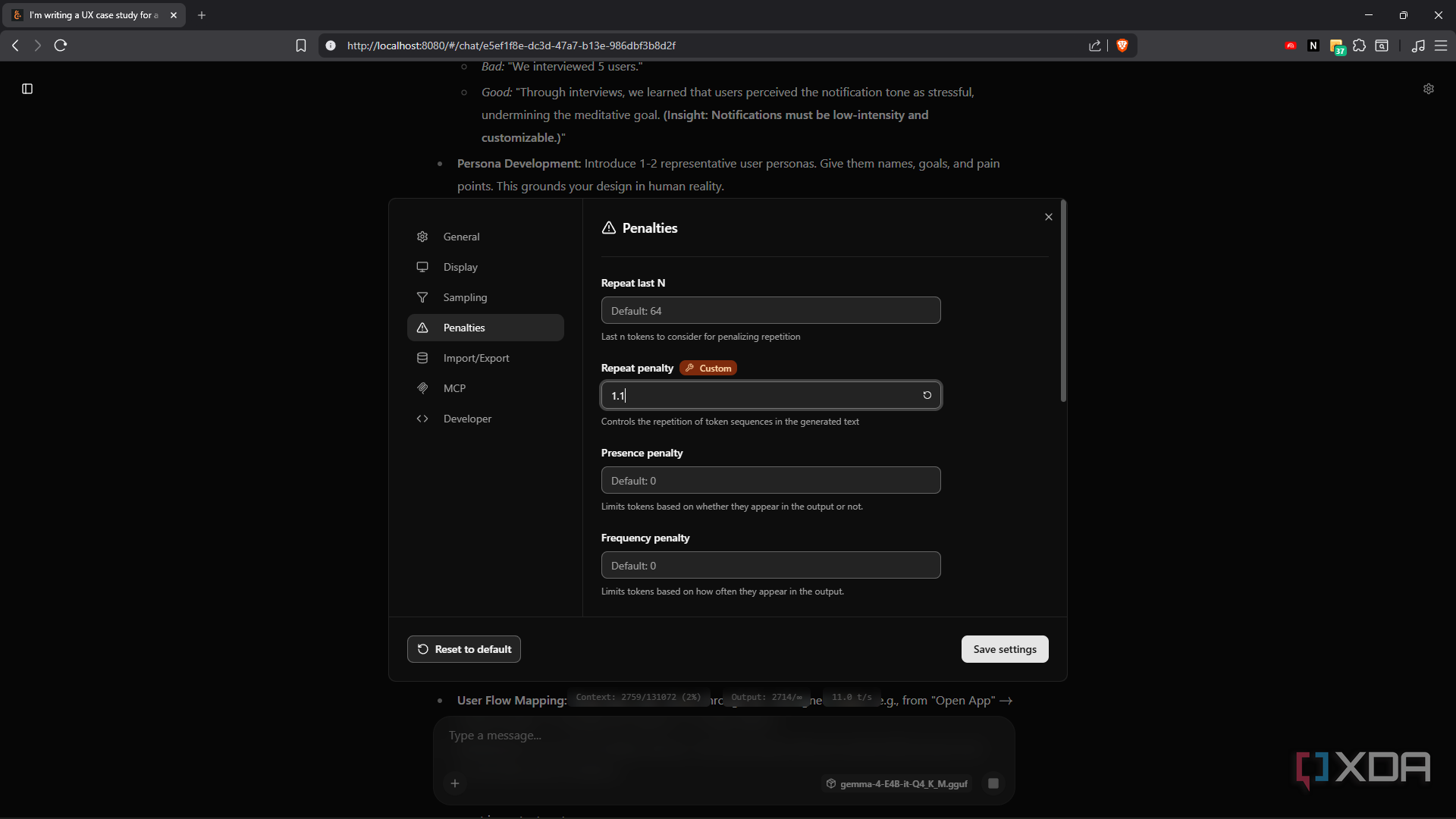The image size is (1456, 819).
Task: Click the Repeat last N input field
Action: coord(770,310)
